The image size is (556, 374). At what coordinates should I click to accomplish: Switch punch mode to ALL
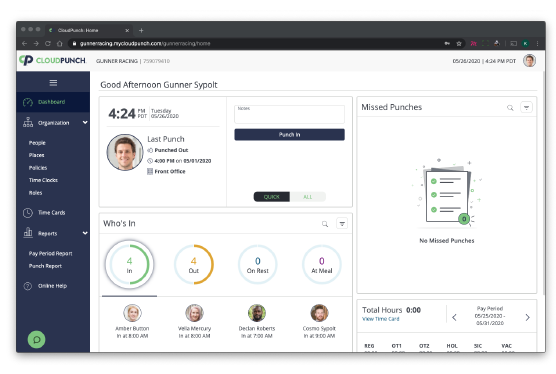[x=307, y=197]
